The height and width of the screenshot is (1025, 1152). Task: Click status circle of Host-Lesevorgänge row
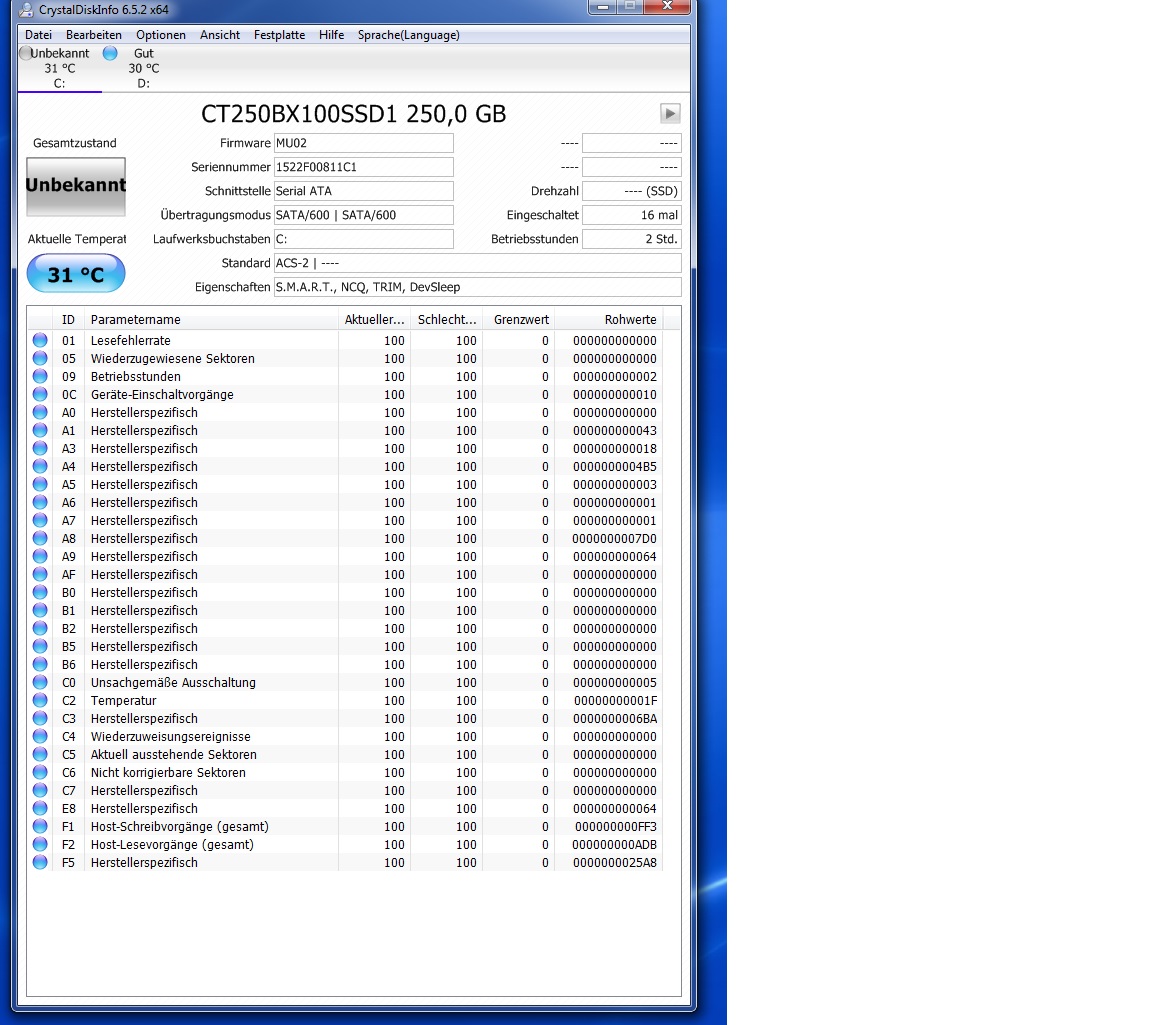40,844
